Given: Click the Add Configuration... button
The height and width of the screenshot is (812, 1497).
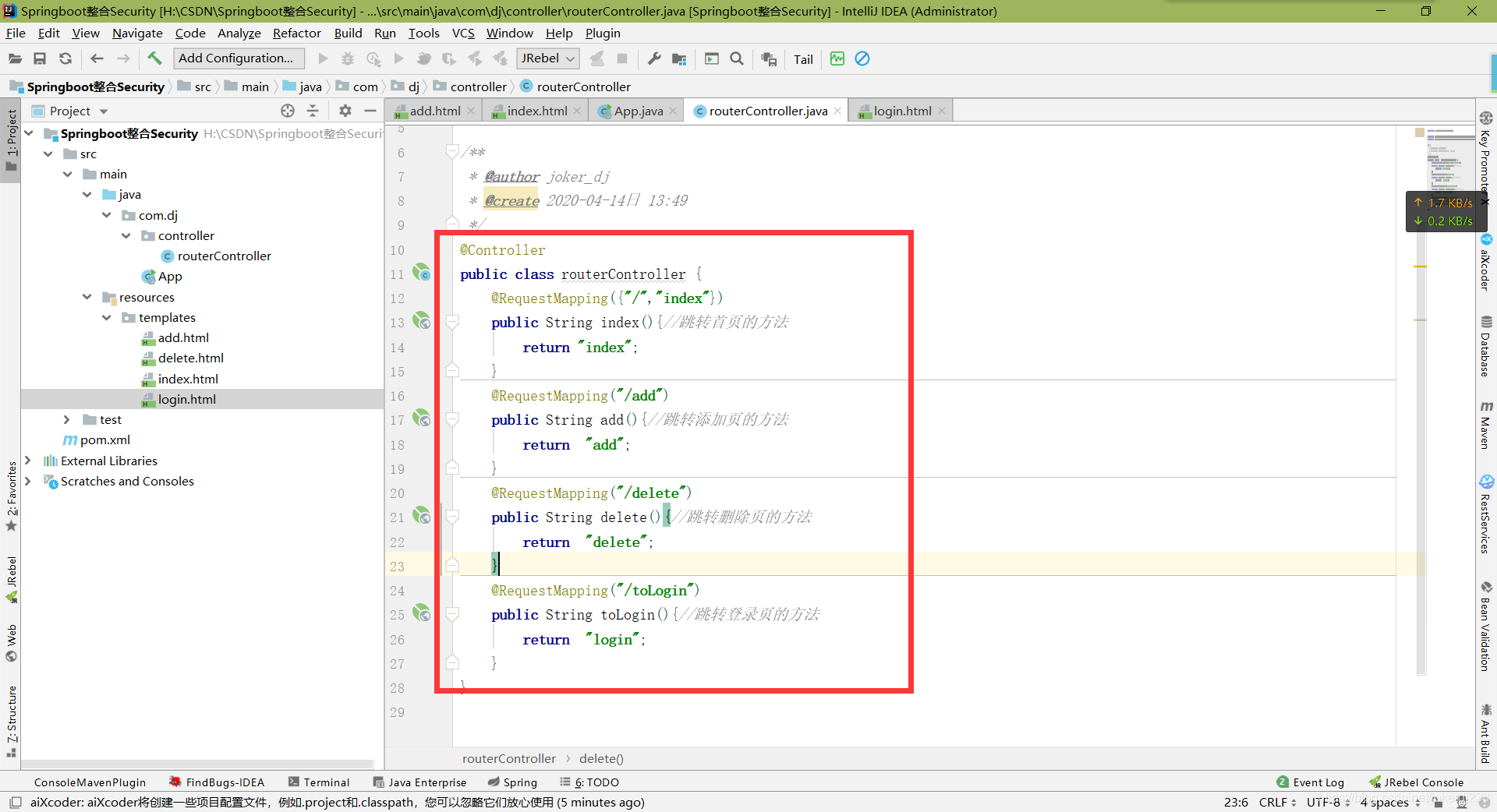Looking at the screenshot, I should tap(235, 58).
